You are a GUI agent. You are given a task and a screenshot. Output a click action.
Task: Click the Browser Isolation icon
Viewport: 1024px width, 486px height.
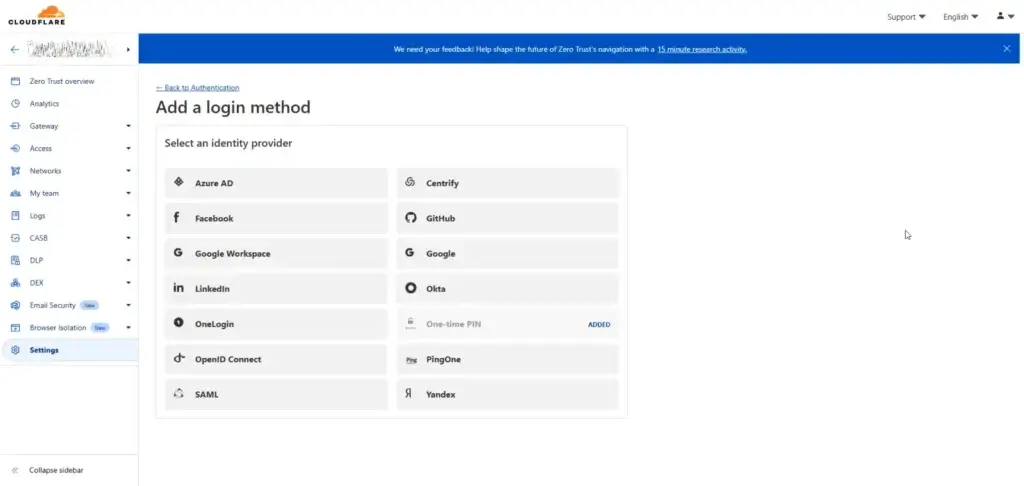pos(16,328)
